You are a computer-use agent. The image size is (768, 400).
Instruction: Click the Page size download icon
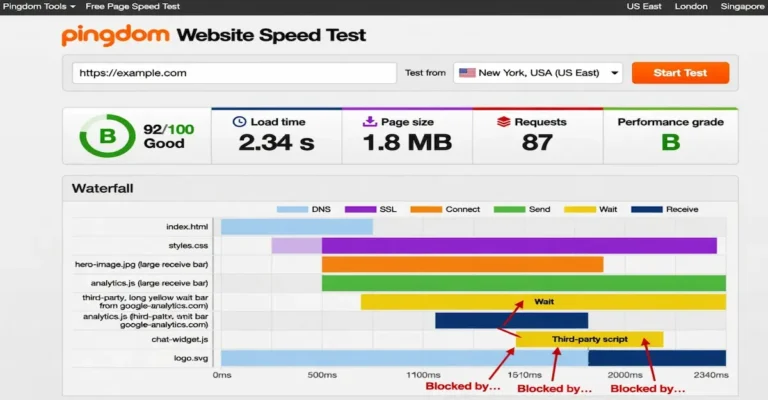pyautogui.click(x=369, y=121)
